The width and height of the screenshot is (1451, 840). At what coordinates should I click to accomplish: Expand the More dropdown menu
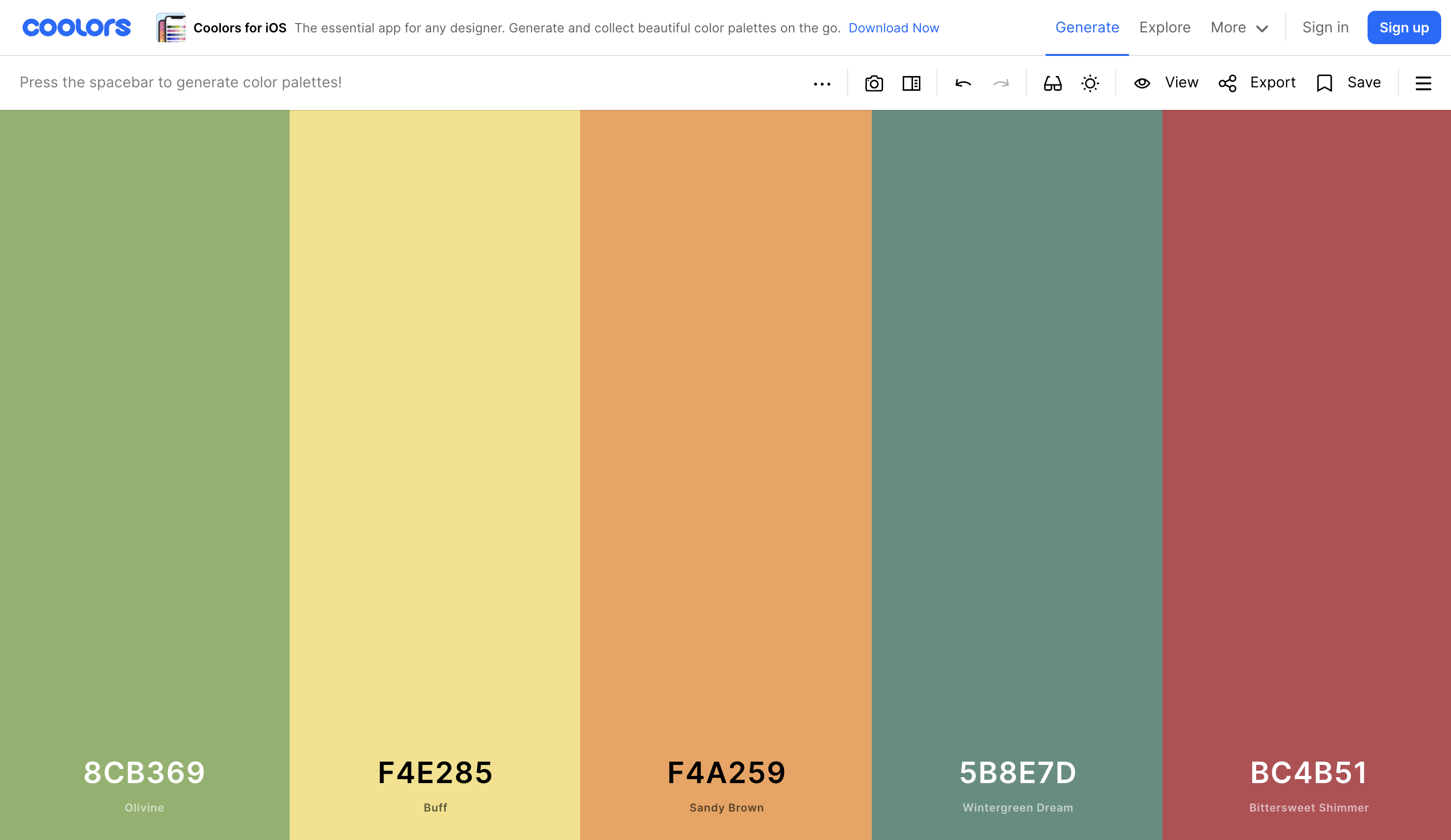1239,27
